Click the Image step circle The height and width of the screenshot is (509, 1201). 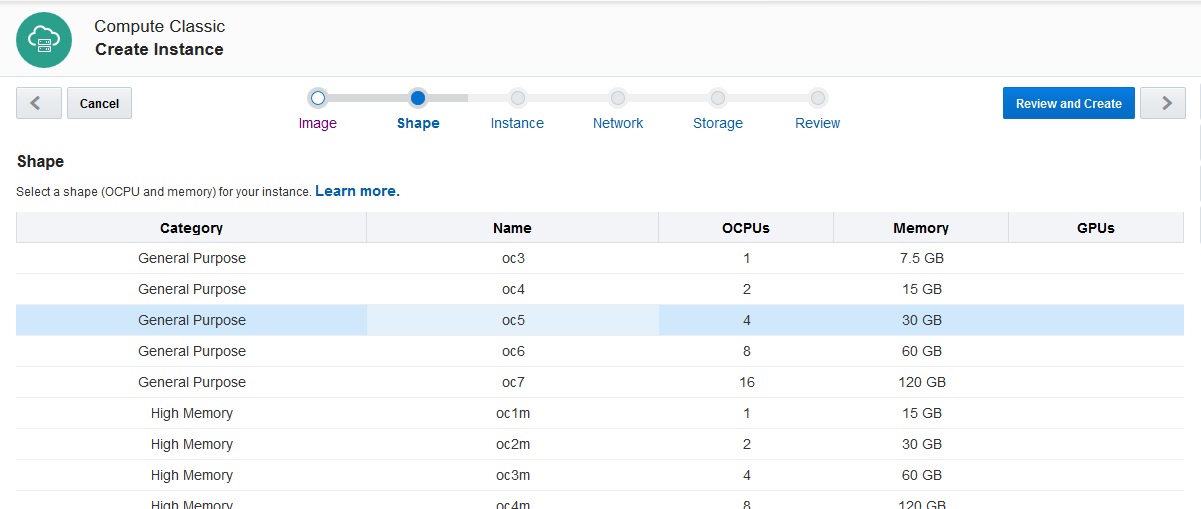(318, 98)
